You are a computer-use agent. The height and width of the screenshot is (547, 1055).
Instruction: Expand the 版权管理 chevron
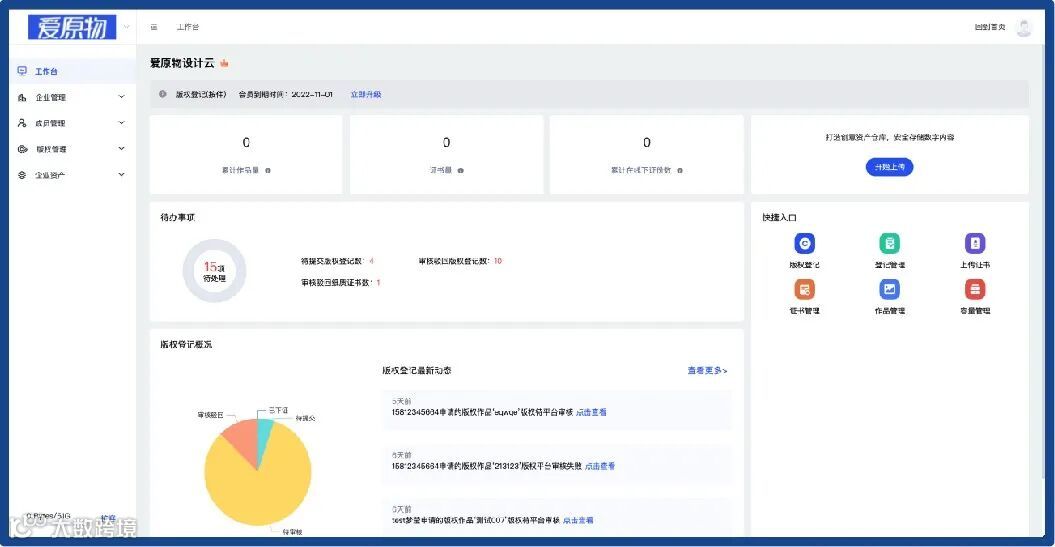tap(122, 149)
